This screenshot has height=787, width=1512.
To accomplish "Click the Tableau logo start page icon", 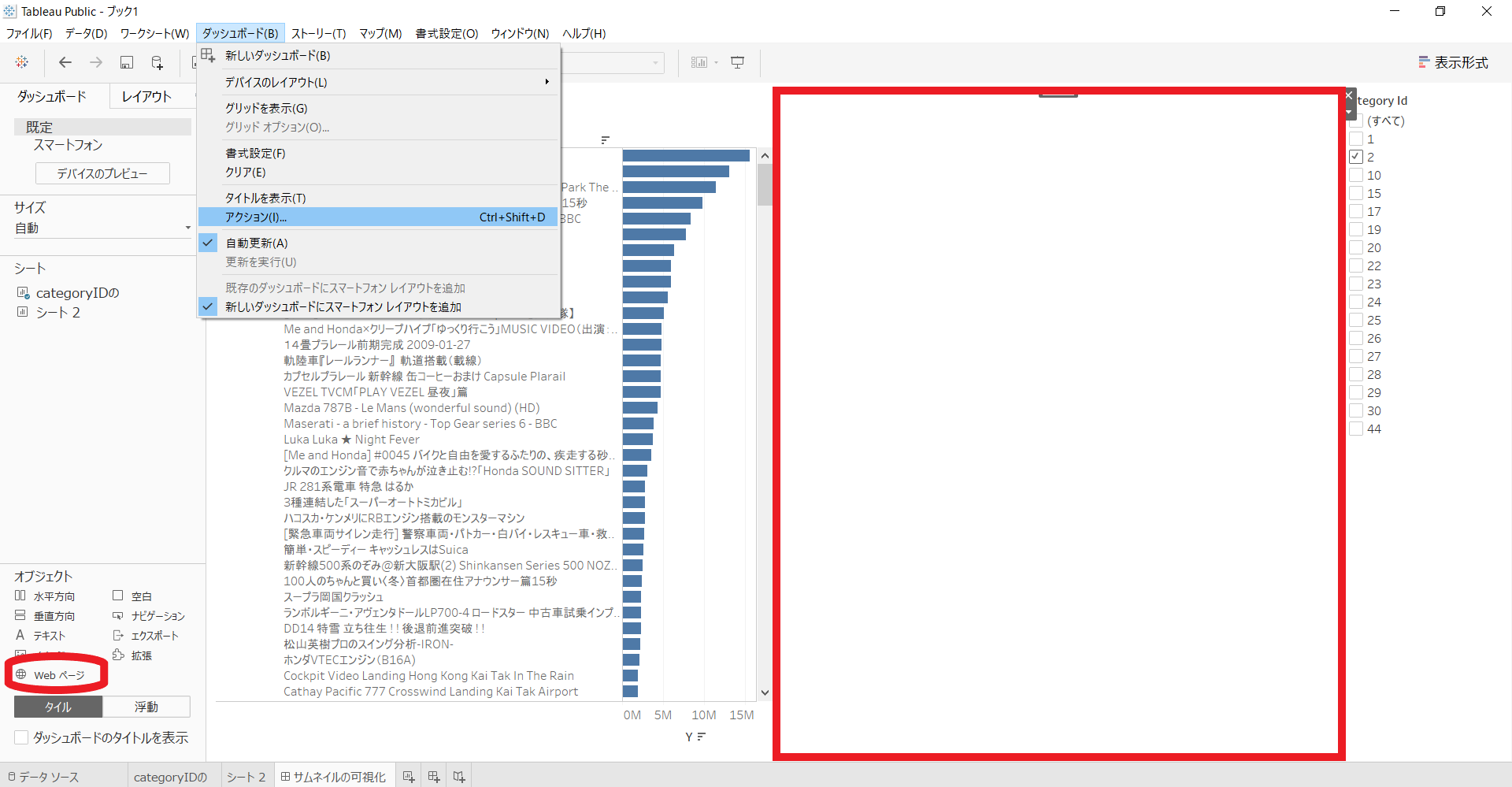I will coord(22,62).
